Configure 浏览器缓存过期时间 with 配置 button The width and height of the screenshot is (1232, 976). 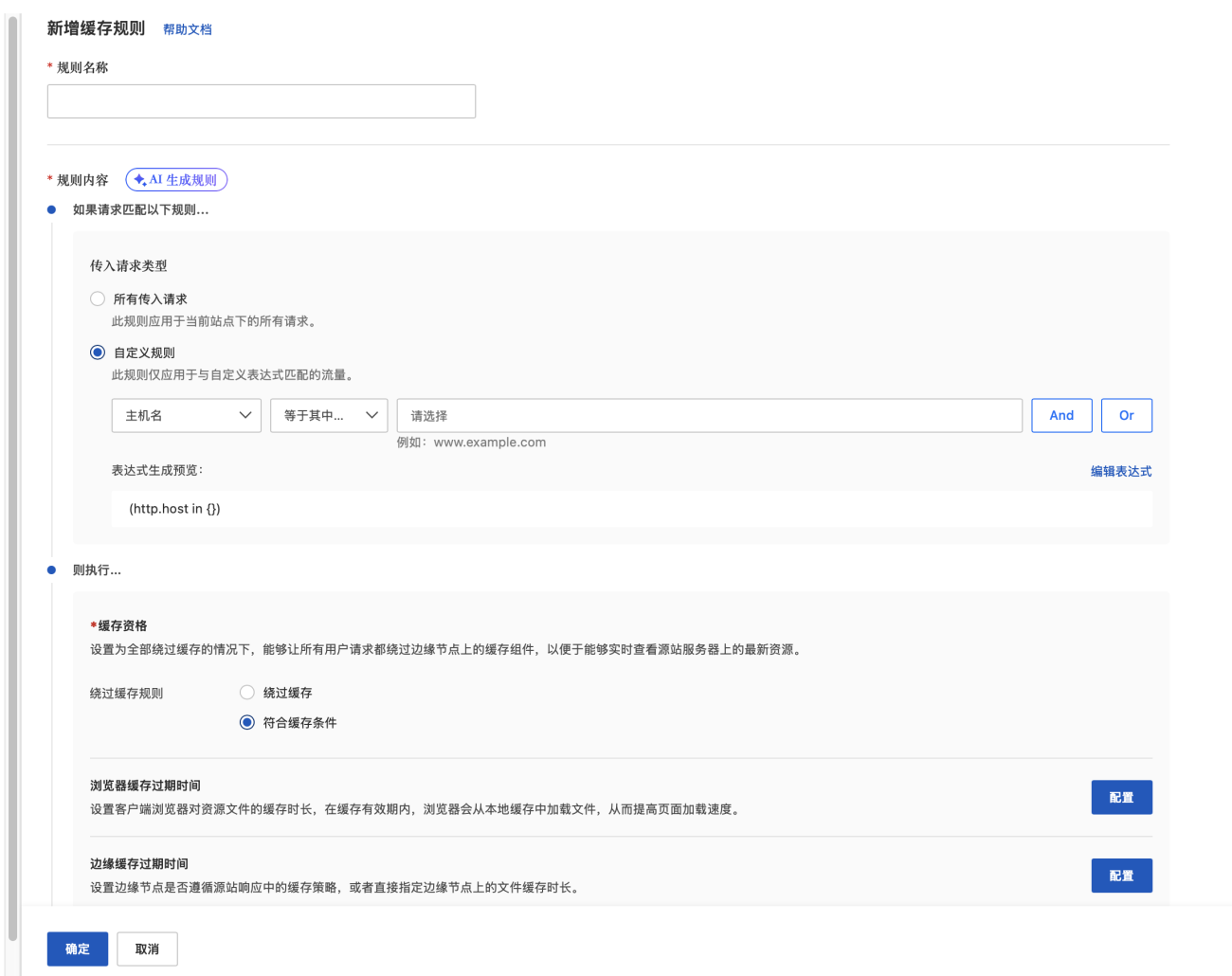[x=1121, y=798]
